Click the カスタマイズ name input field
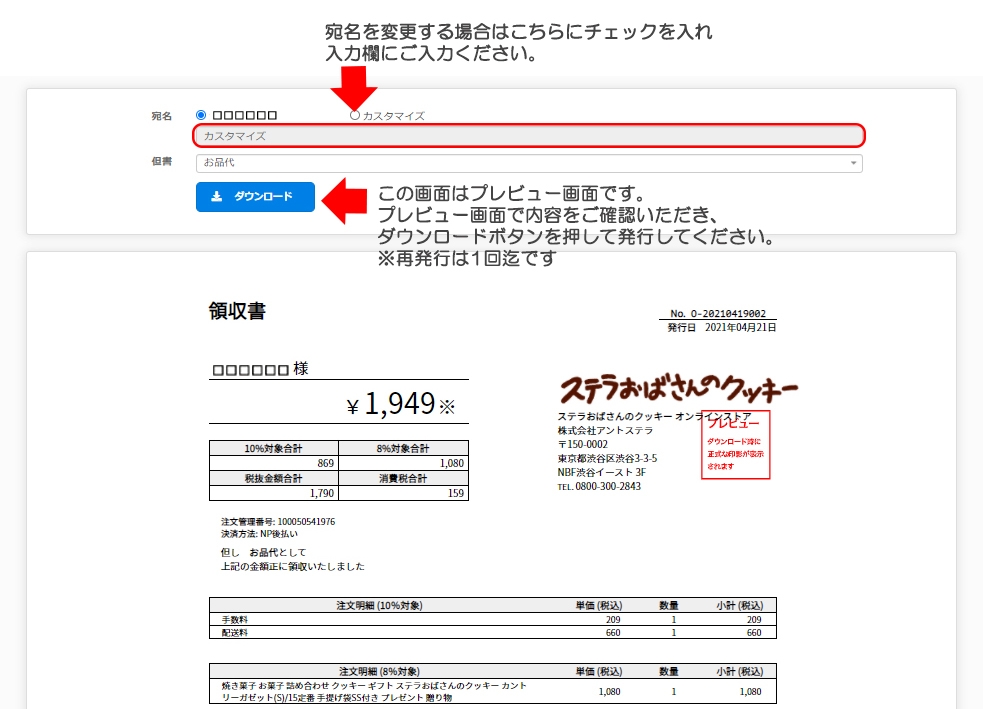The image size is (983, 709). 528,136
